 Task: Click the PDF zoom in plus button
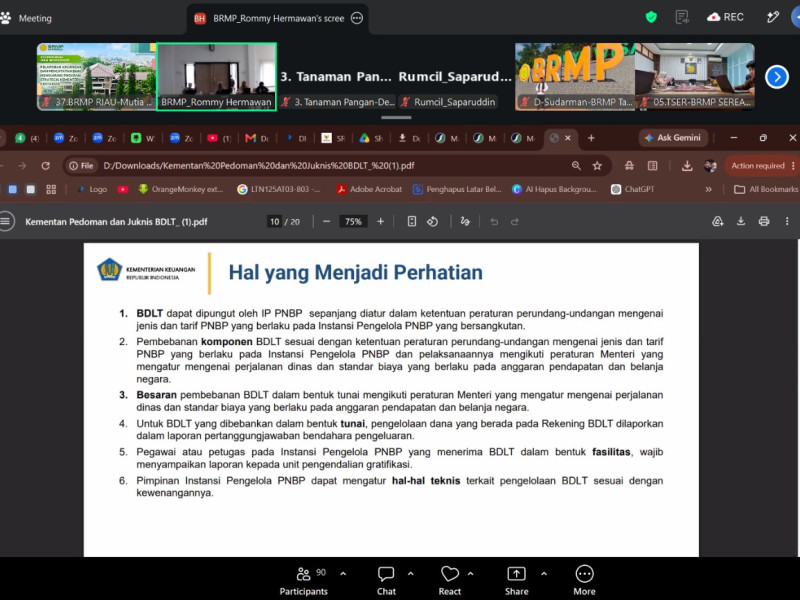tap(380, 221)
